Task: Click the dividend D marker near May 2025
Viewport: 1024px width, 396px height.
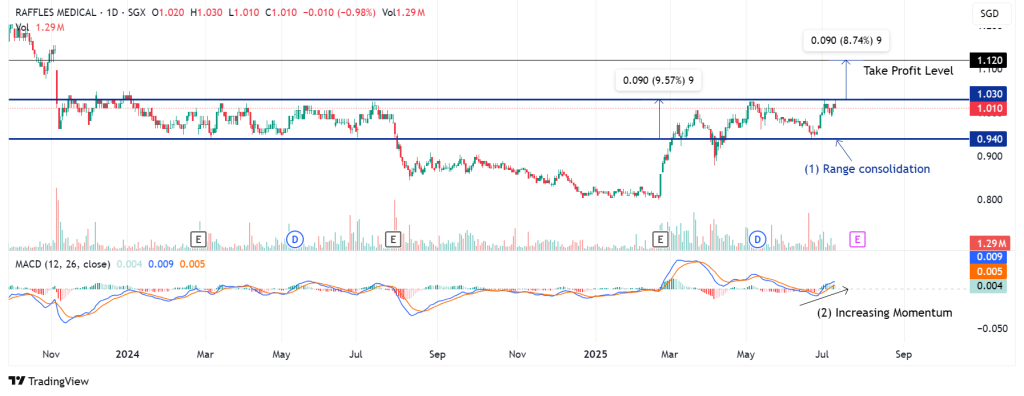Action: coord(758,239)
